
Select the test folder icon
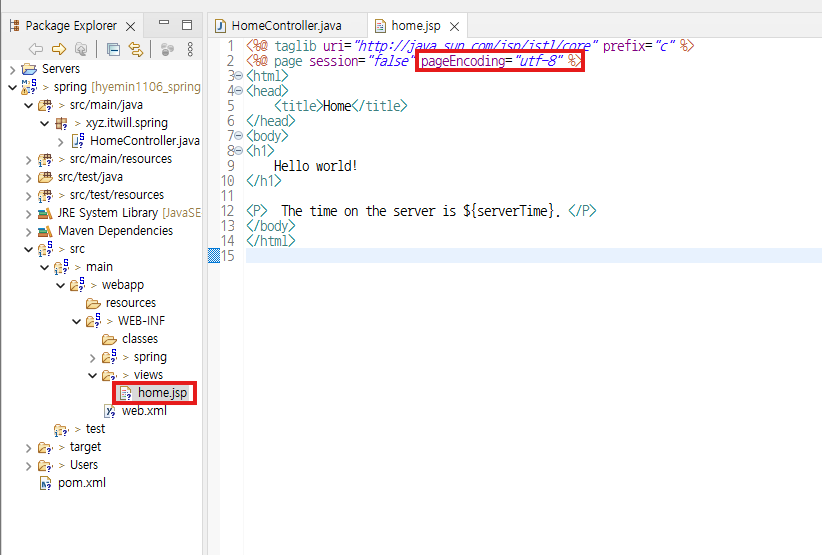(x=61, y=430)
